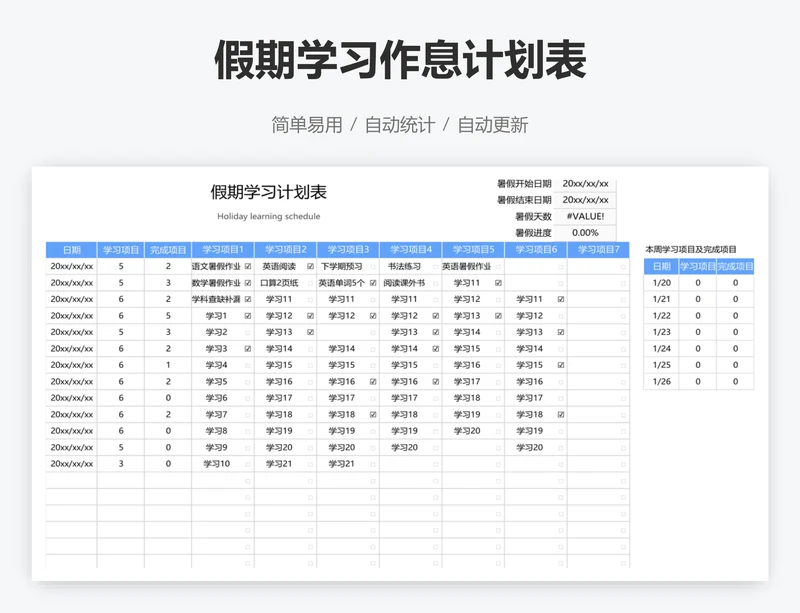Select the 0.00% 暑假进度 cell

[x=585, y=233]
